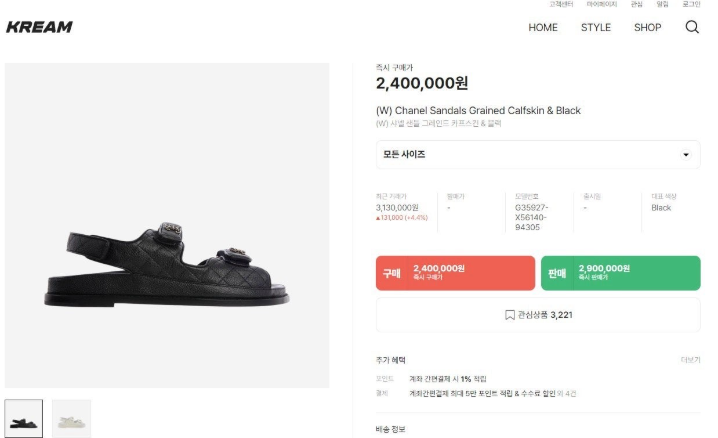Click 로그인 login link
This screenshot has width=718, height=438.
(x=691, y=4)
